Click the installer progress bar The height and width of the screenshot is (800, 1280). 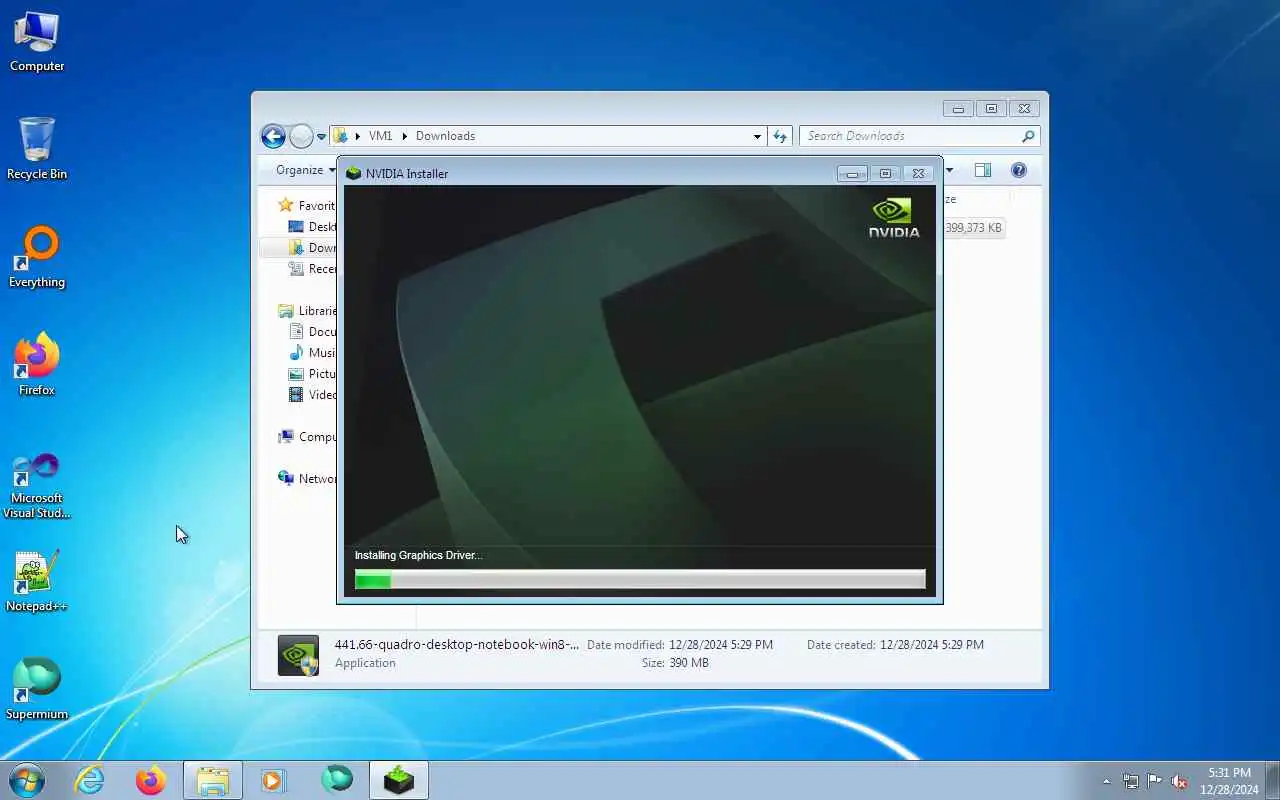(640, 580)
